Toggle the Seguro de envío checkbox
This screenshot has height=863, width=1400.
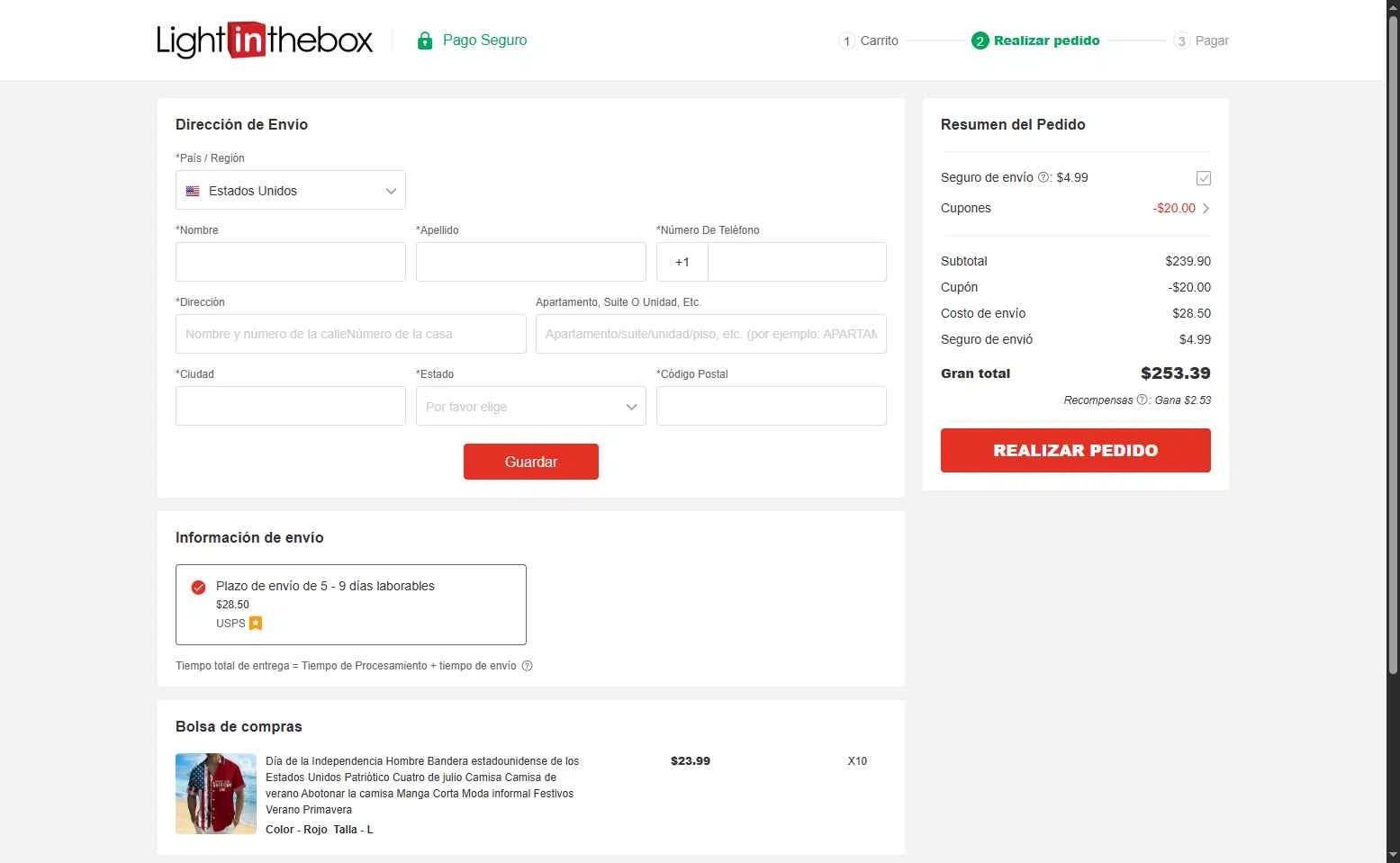[1203, 178]
